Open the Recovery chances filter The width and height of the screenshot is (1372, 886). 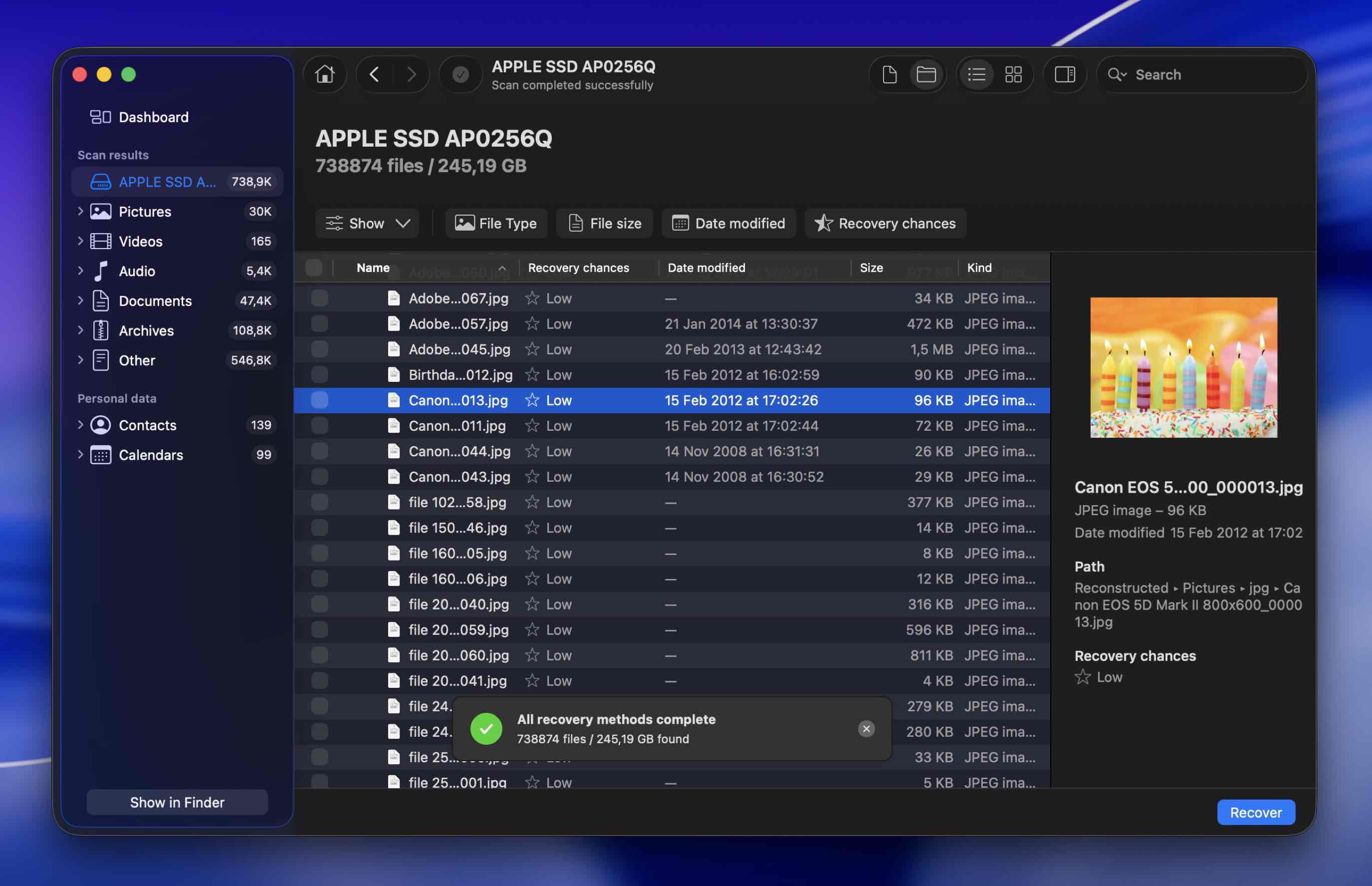886,223
